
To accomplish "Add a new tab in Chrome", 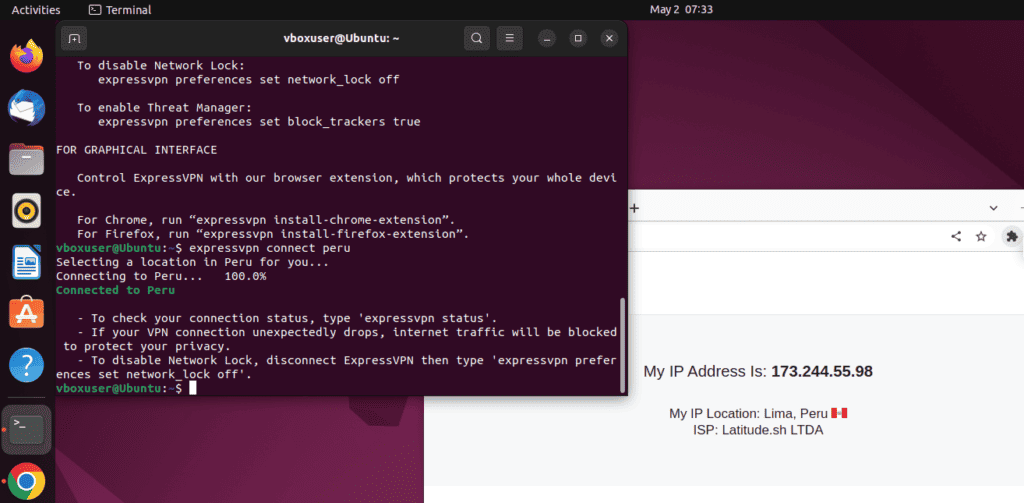I will pyautogui.click(x=633, y=208).
